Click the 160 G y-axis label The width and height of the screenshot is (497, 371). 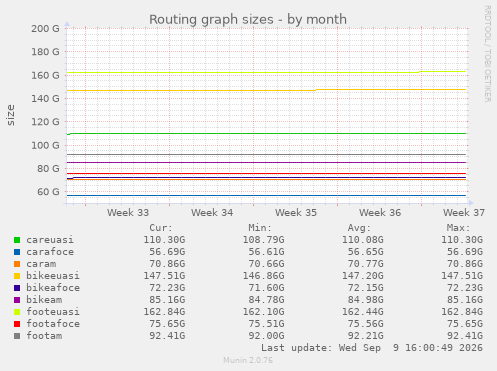pyautogui.click(x=45, y=75)
